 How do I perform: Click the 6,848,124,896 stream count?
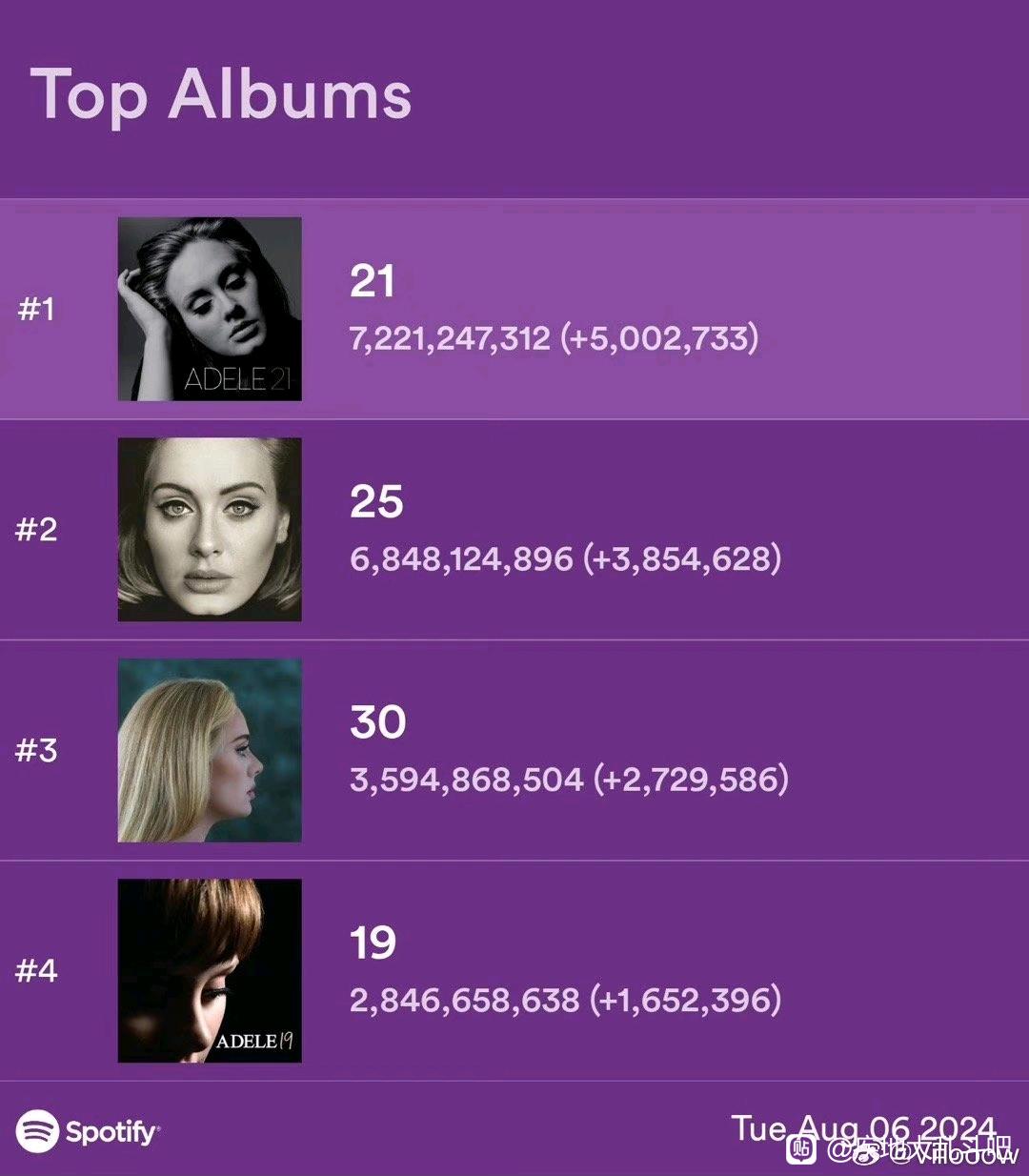tap(461, 558)
